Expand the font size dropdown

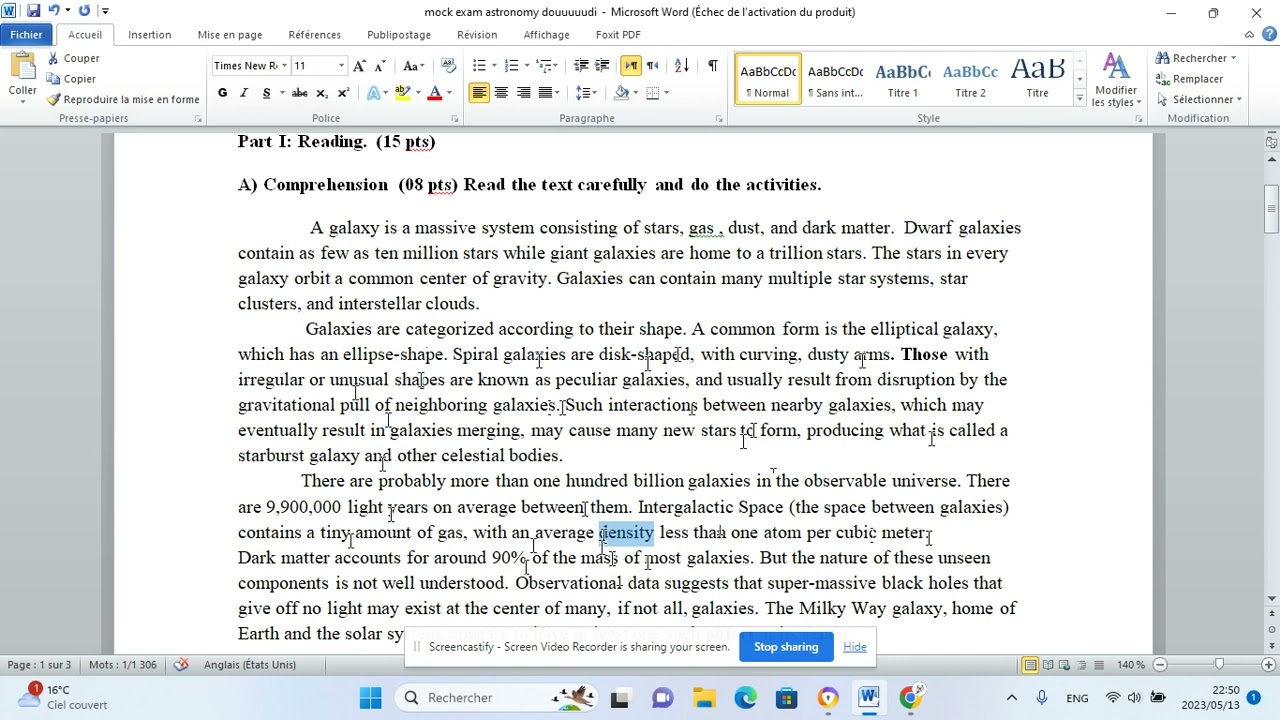point(342,66)
